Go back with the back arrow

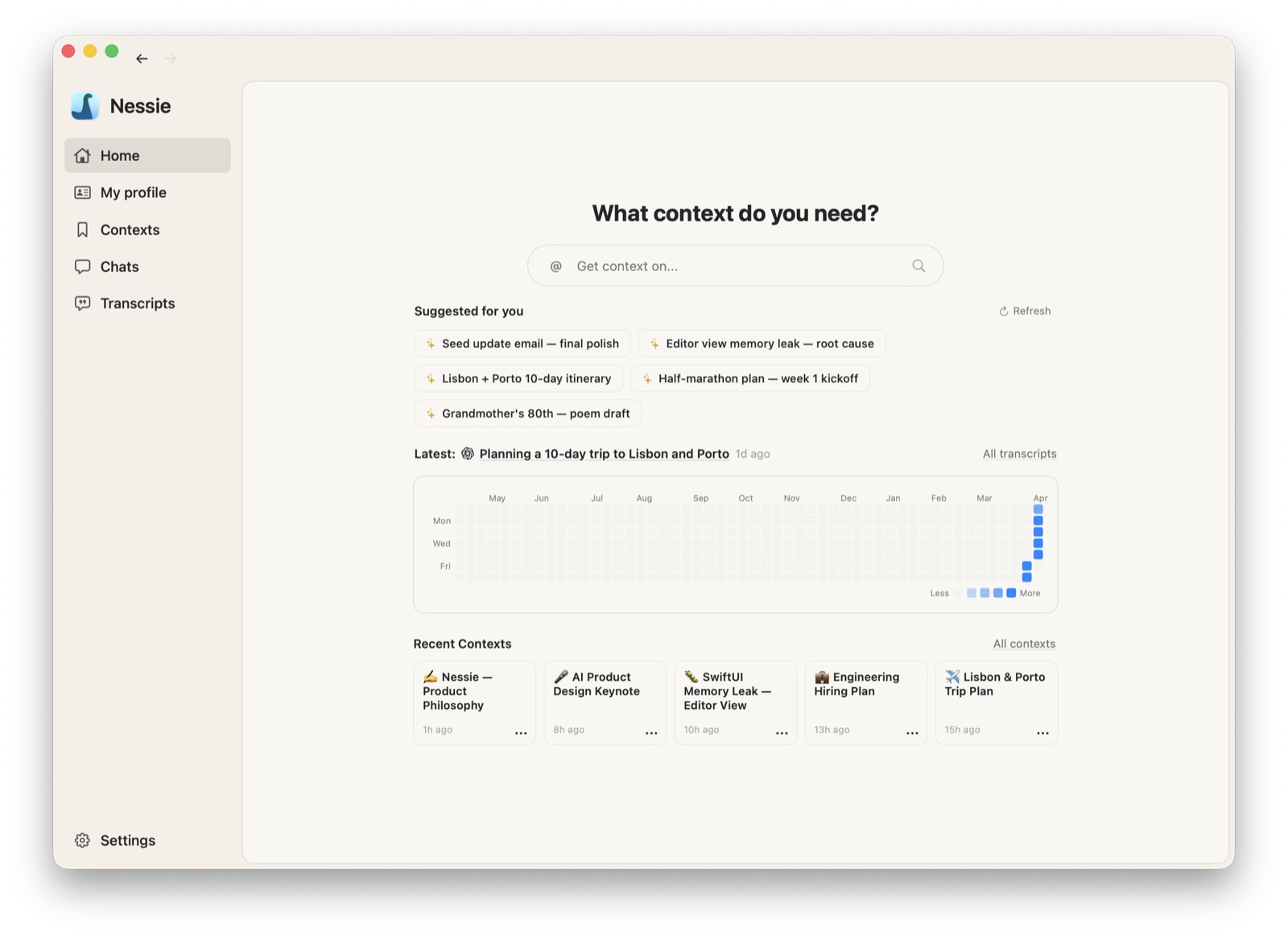(x=142, y=59)
